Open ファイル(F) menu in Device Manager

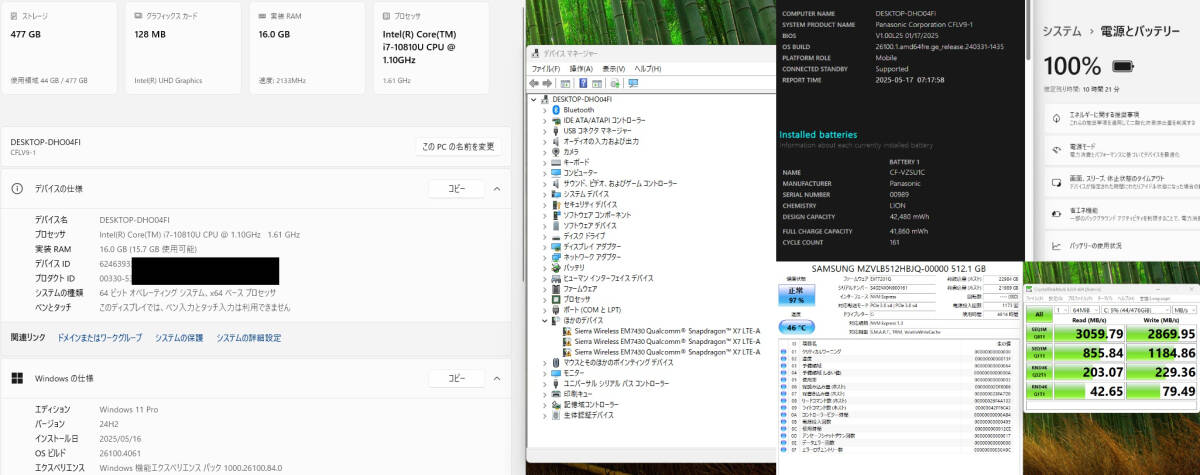pyautogui.click(x=545, y=68)
